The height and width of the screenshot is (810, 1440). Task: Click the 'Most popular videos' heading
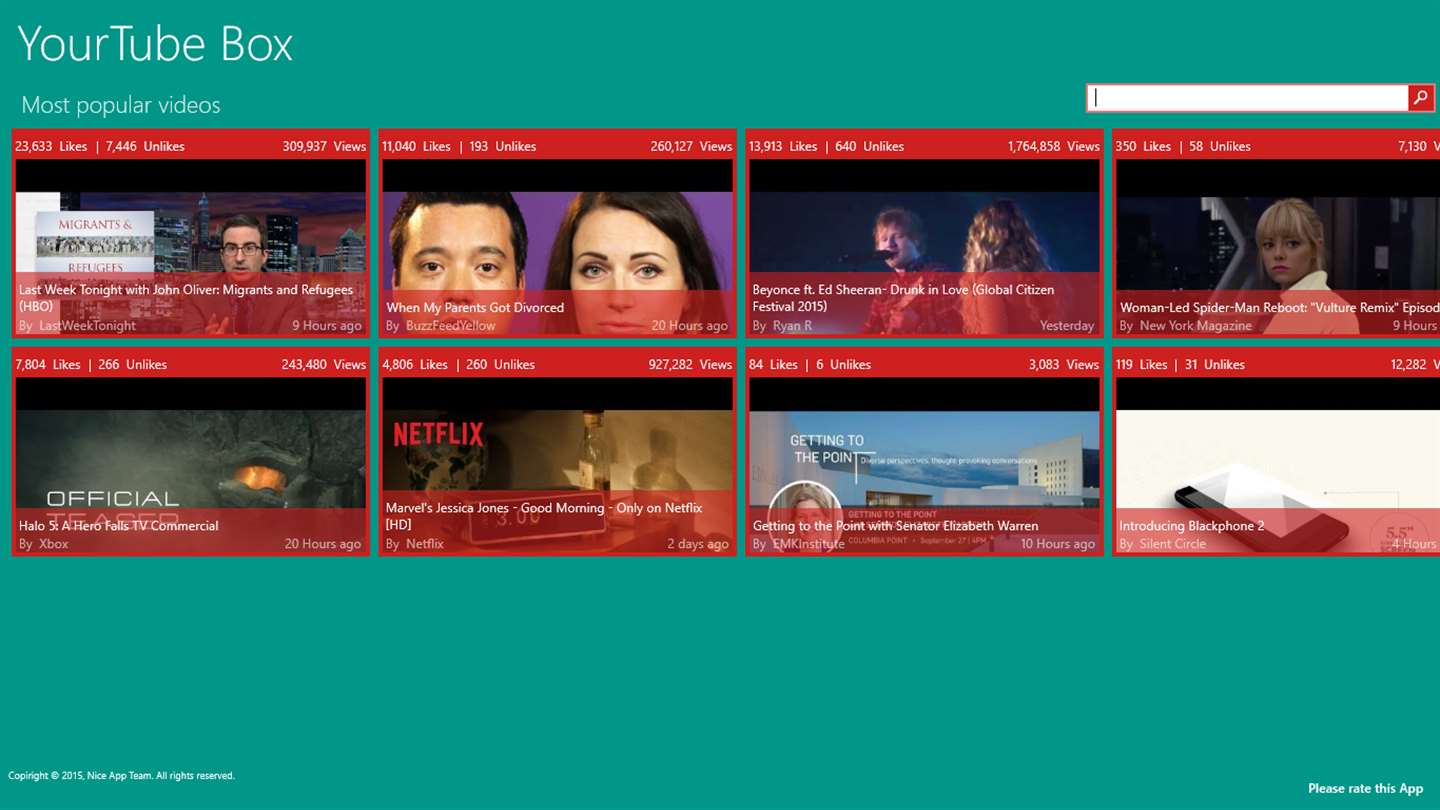pos(120,105)
